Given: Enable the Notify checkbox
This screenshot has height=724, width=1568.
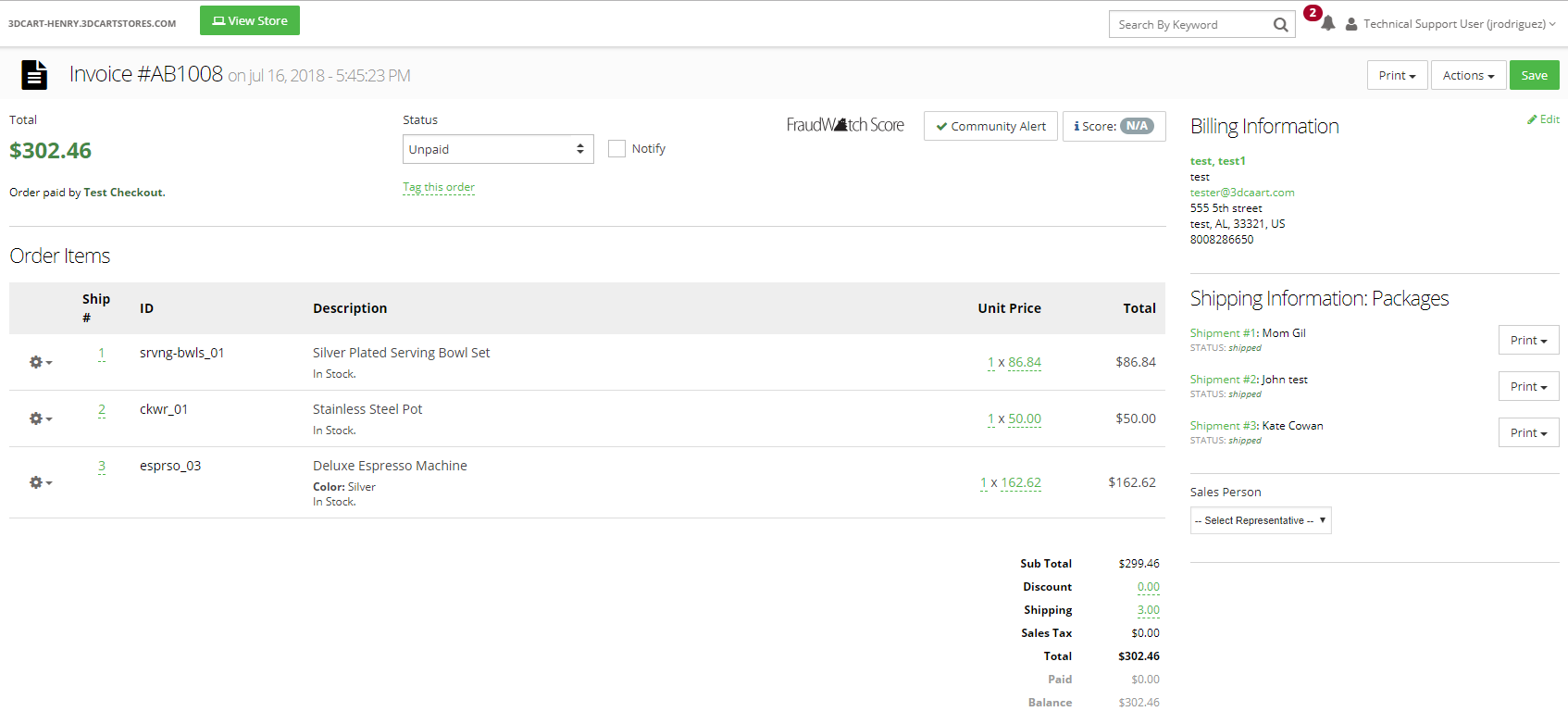Looking at the screenshot, I should click(x=616, y=149).
